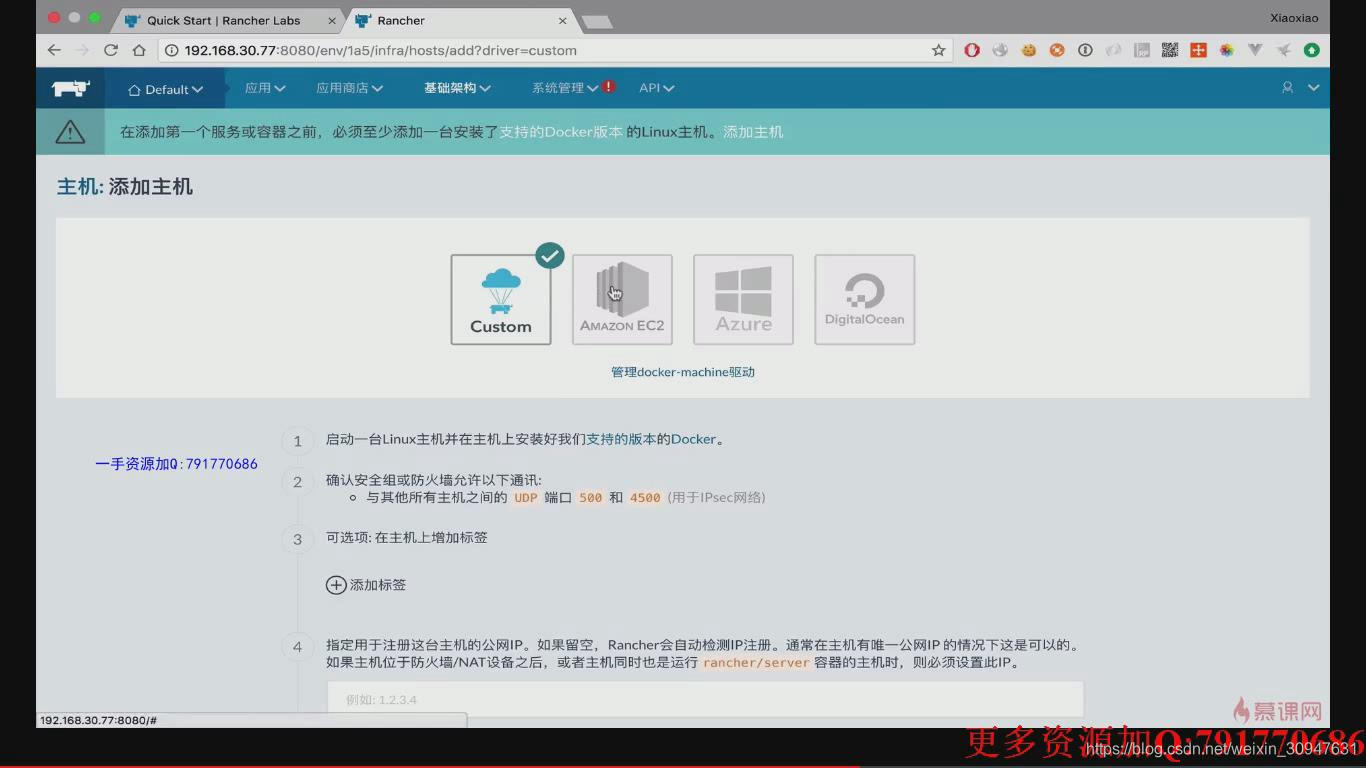Viewport: 1366px width, 768px height.
Task: Click the home icon beside Default
Action: 134,89
